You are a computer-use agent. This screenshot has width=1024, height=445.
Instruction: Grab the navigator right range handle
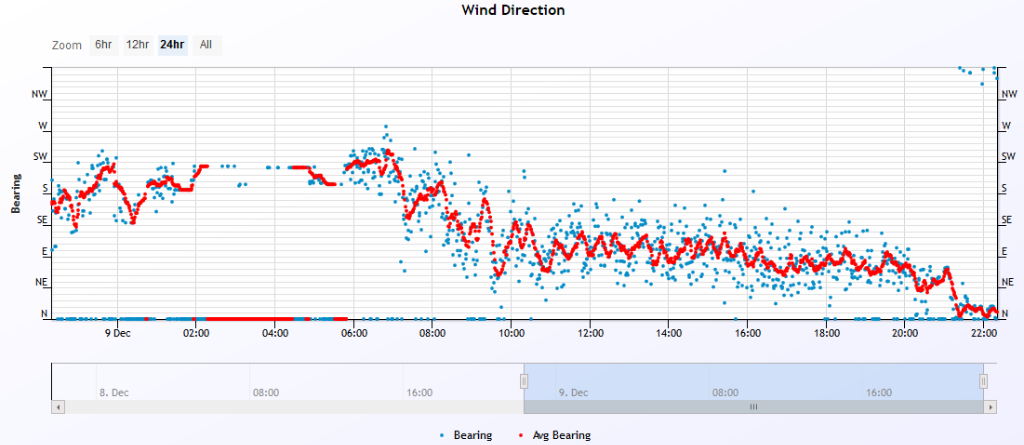point(984,381)
